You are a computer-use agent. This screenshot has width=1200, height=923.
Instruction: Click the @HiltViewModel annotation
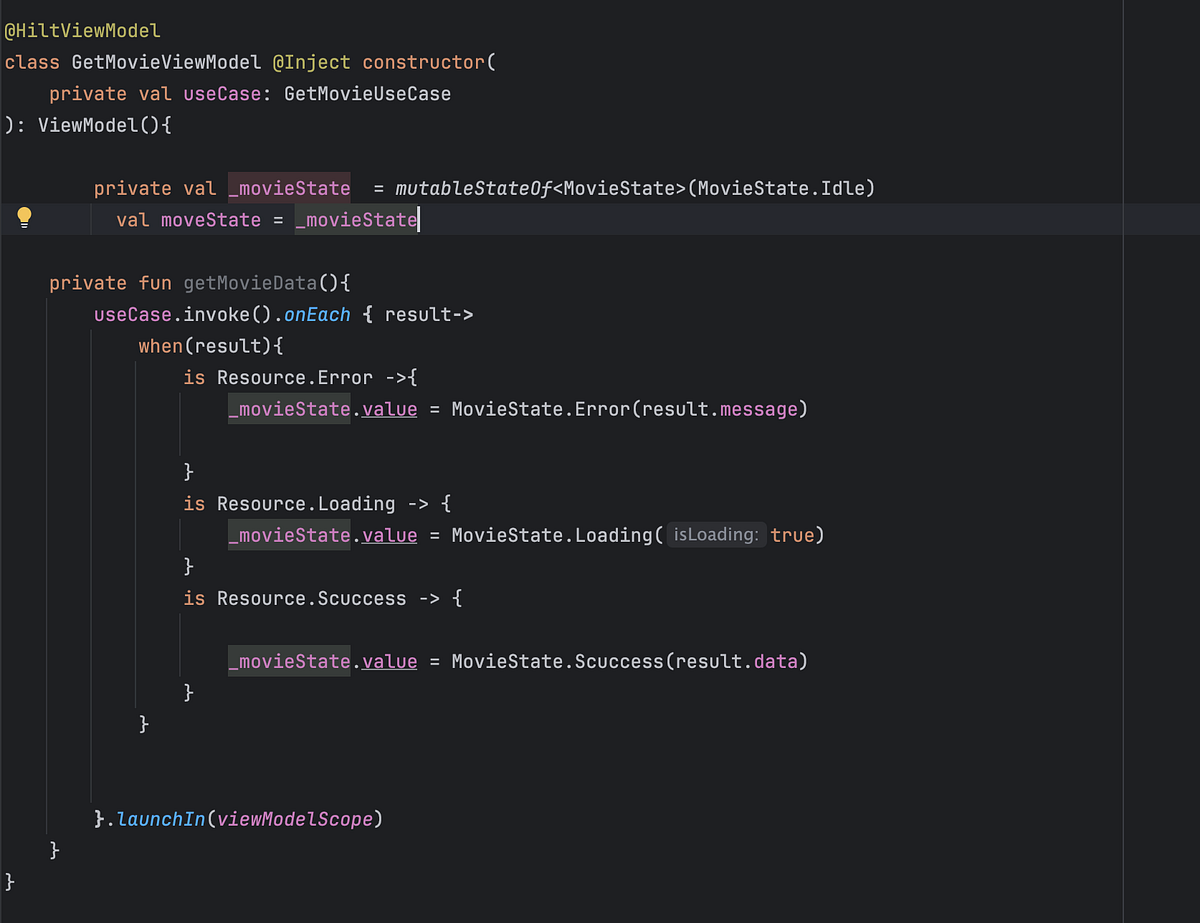point(82,30)
